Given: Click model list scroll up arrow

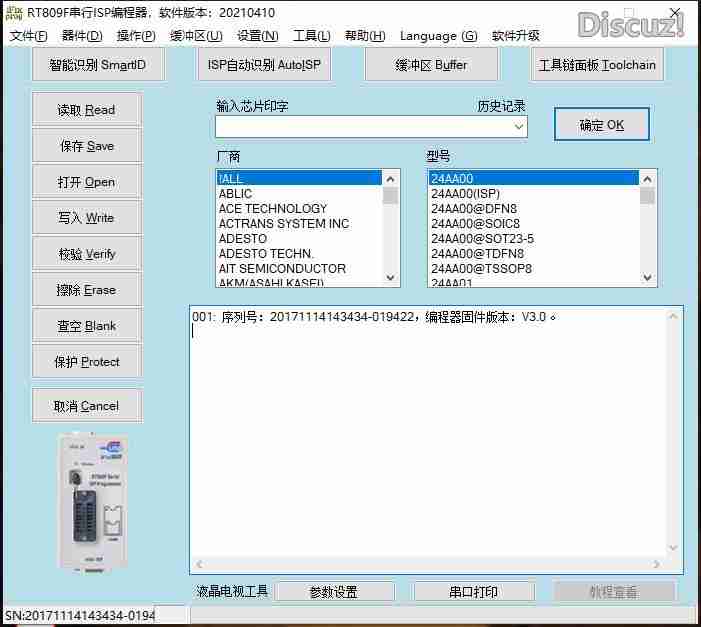Looking at the screenshot, I should click(647, 179).
